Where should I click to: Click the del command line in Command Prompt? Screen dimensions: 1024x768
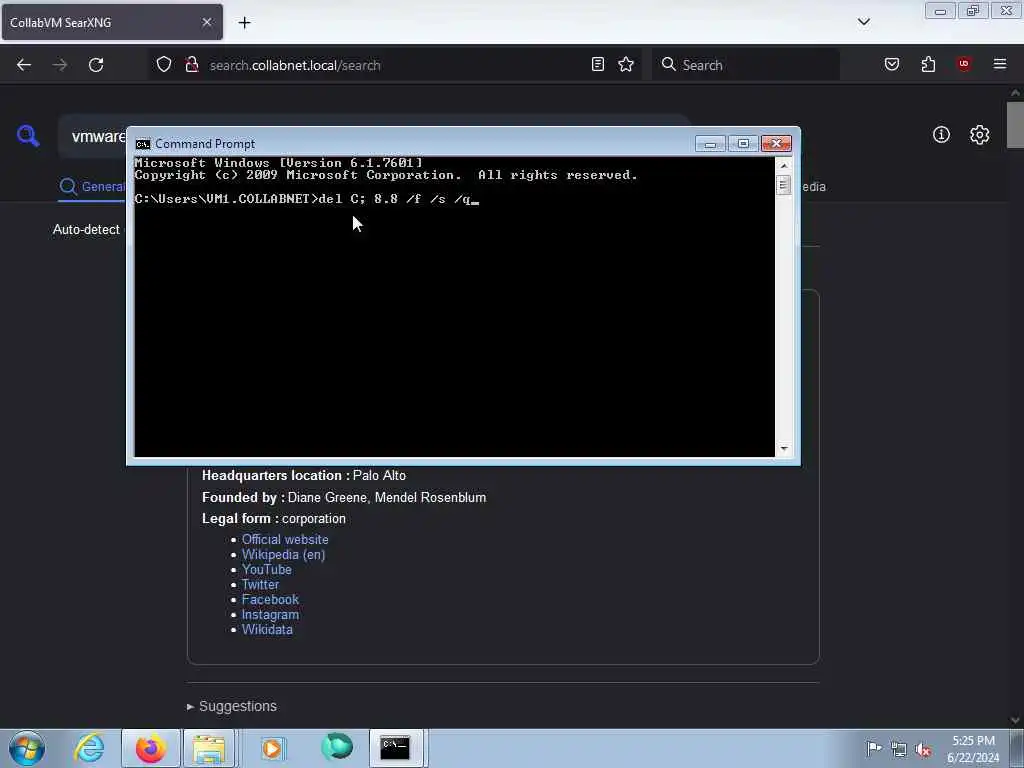click(x=307, y=199)
